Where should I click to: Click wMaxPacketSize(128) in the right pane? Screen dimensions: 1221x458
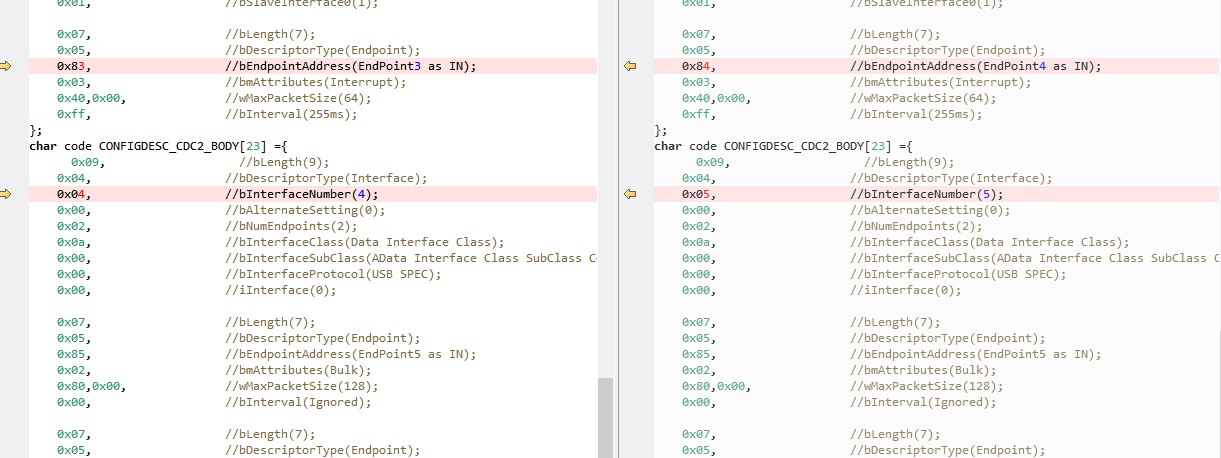tap(926, 386)
